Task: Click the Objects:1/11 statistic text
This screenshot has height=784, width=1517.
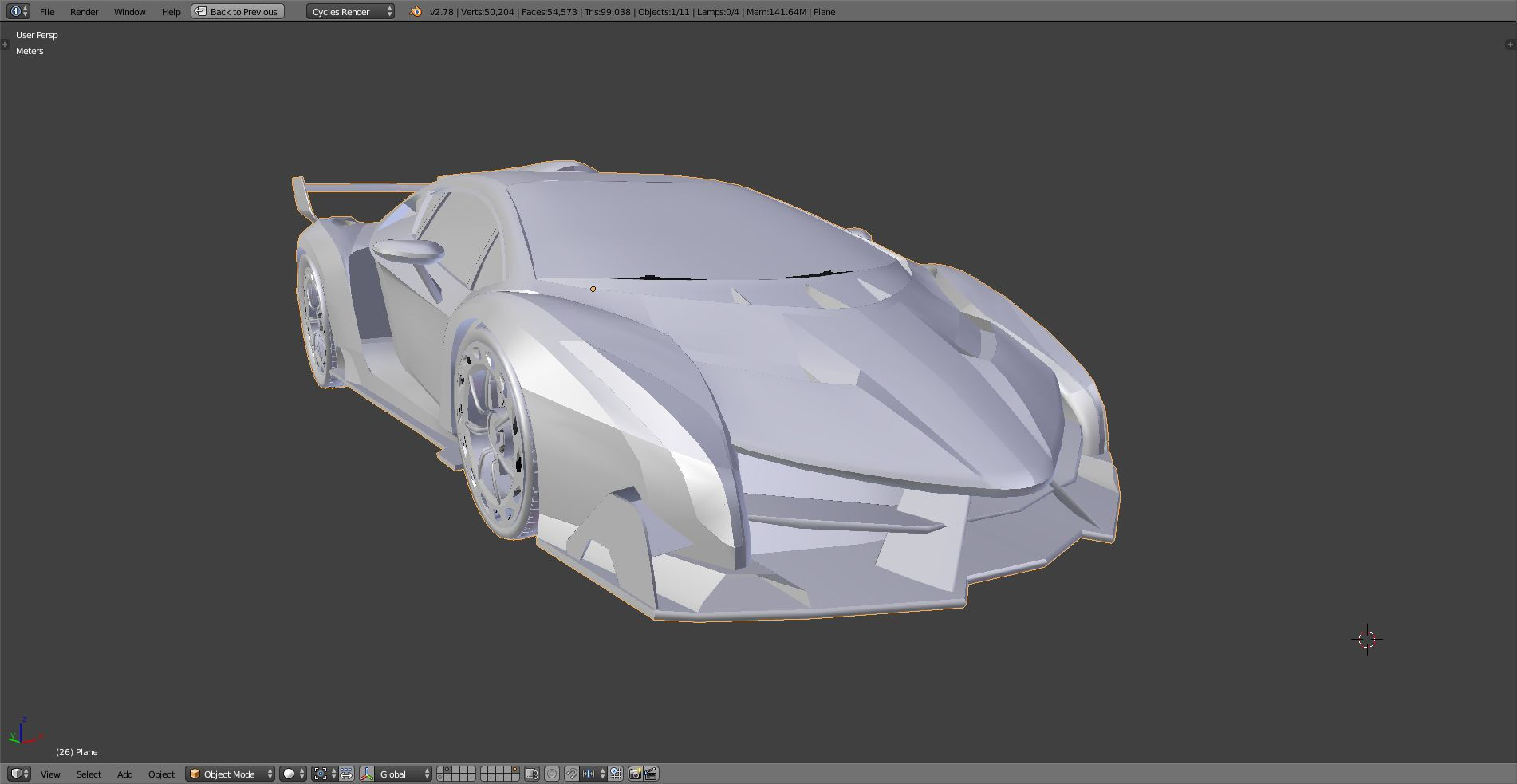Action: pyautogui.click(x=664, y=11)
